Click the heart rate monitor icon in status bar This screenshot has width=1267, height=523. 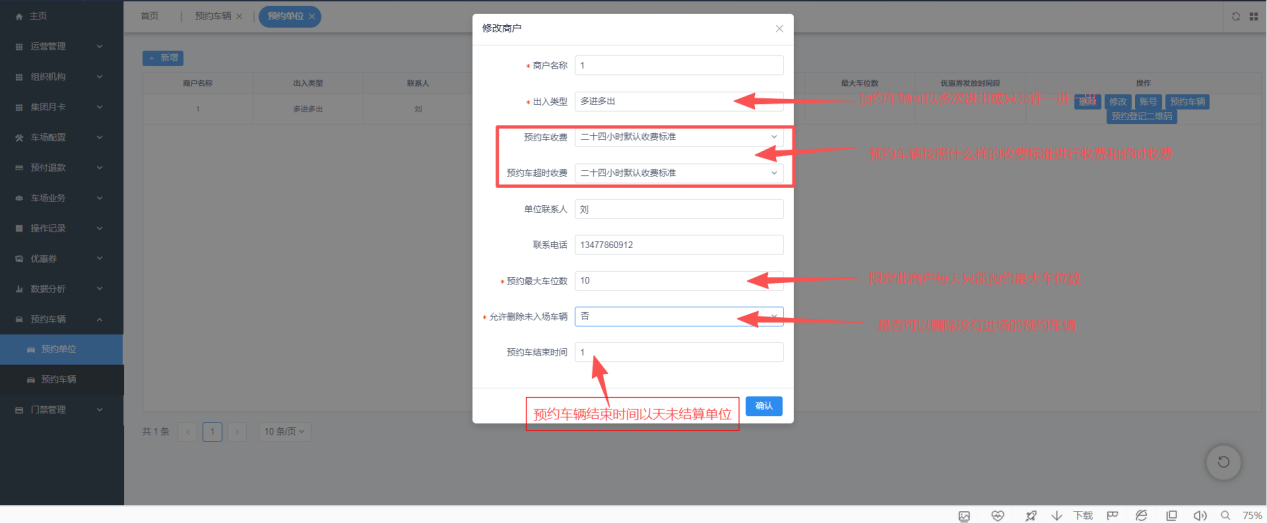pos(997,515)
